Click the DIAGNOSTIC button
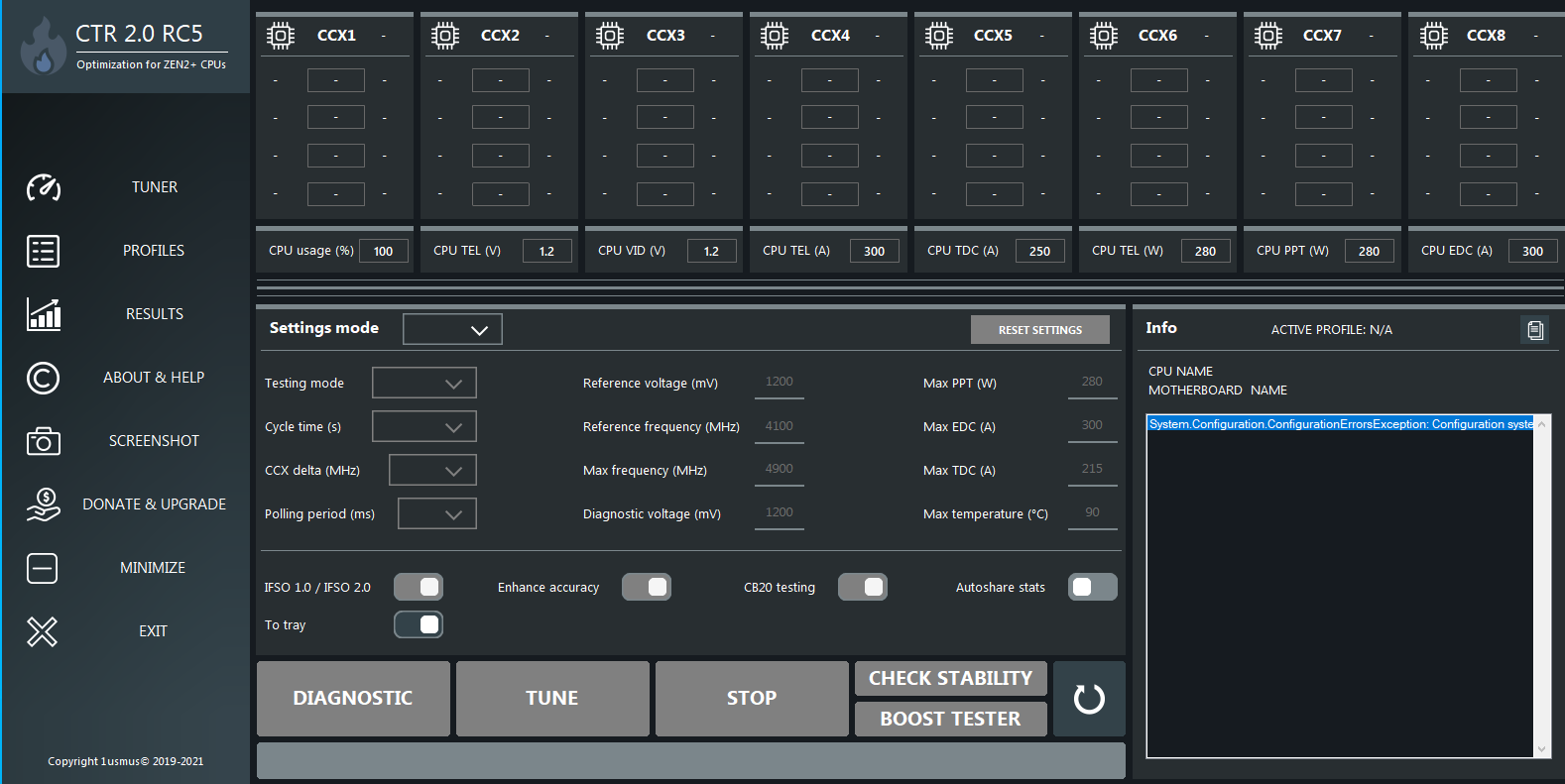 353,699
